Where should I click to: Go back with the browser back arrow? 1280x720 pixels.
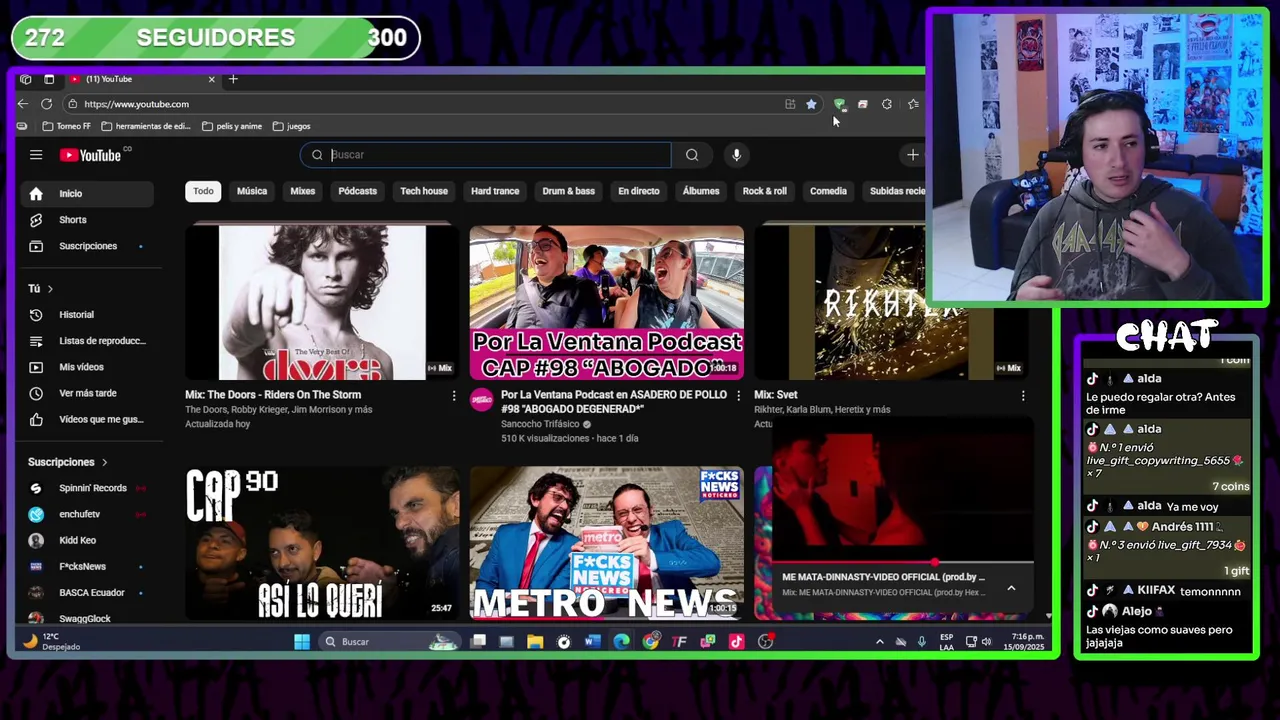[x=23, y=104]
